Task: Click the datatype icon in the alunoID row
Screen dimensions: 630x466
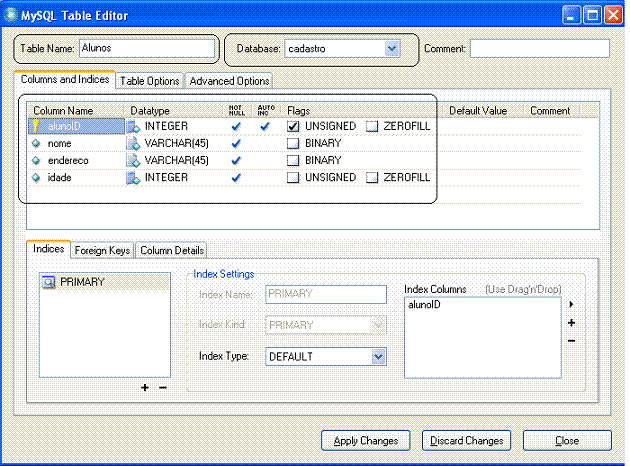Action: (x=133, y=127)
